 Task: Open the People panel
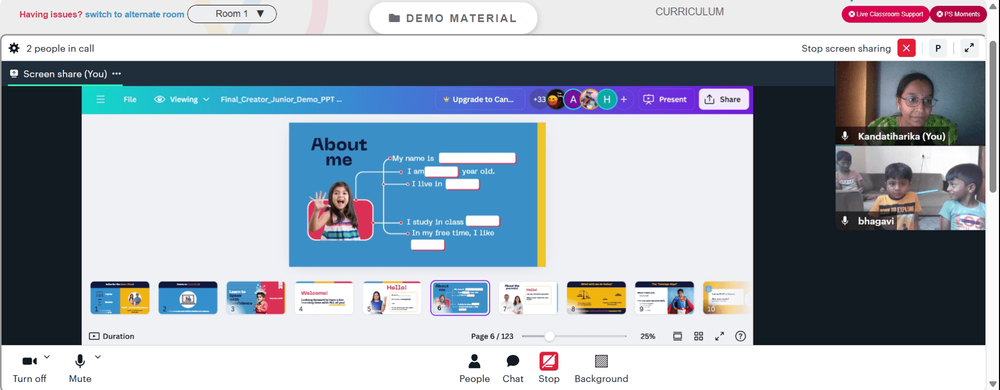474,368
